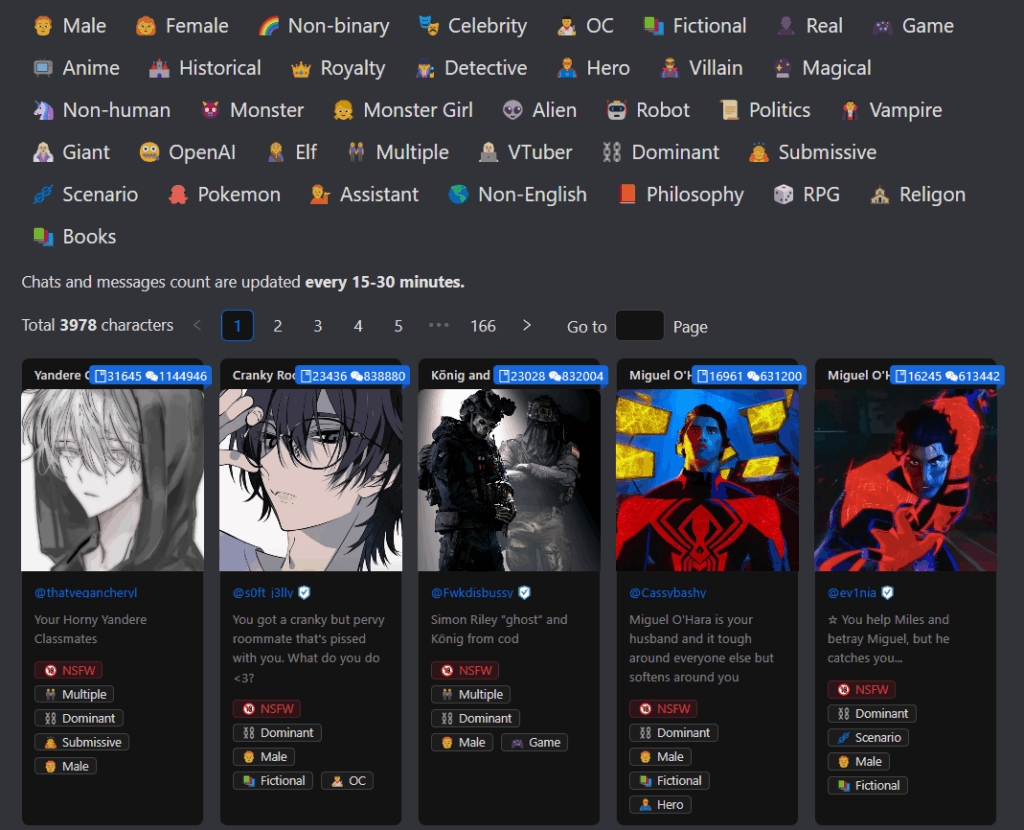
Task: Filter by Non-English globe tag
Action: click(x=518, y=195)
